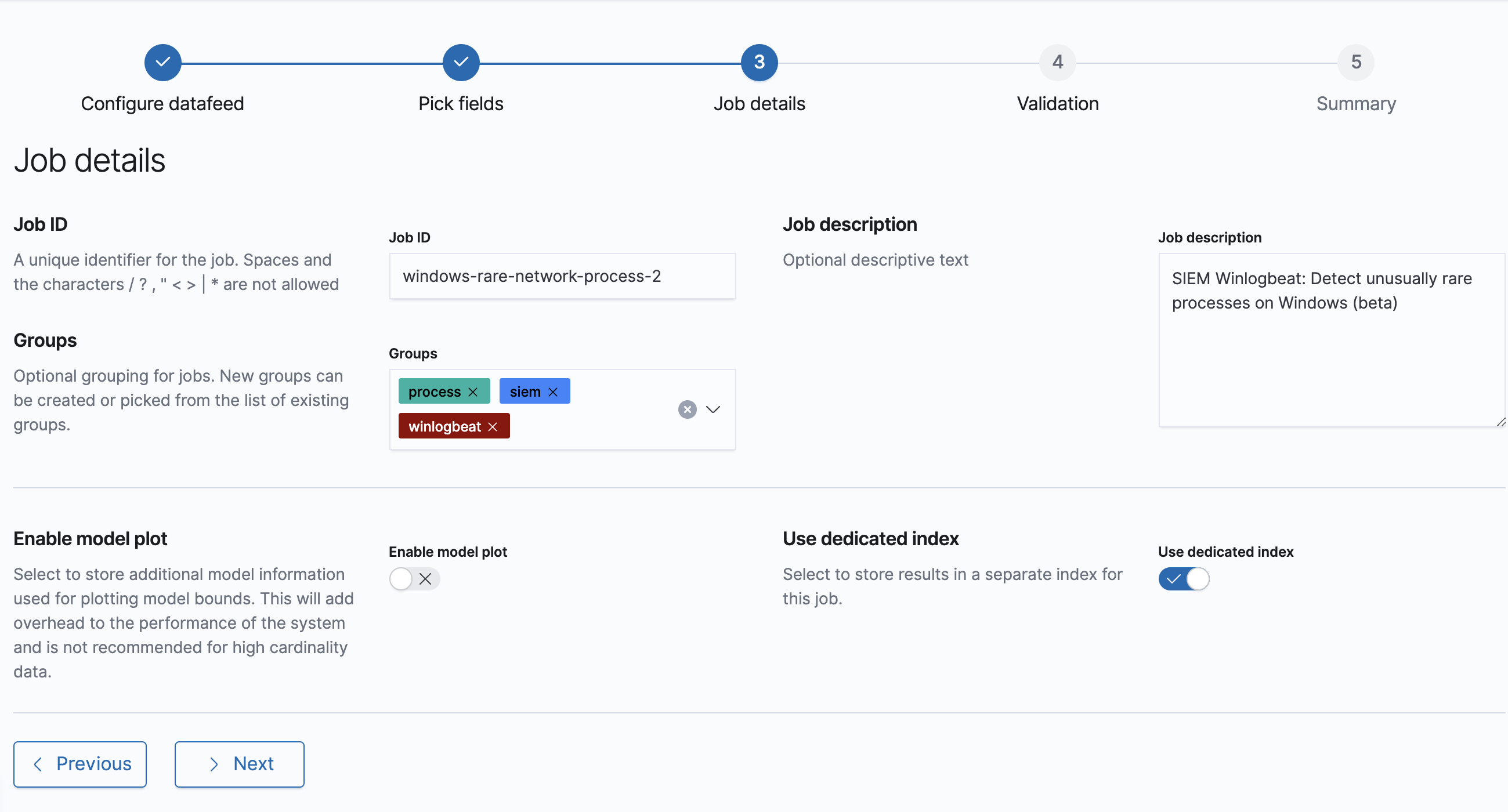Enable the model plot switch

414,579
